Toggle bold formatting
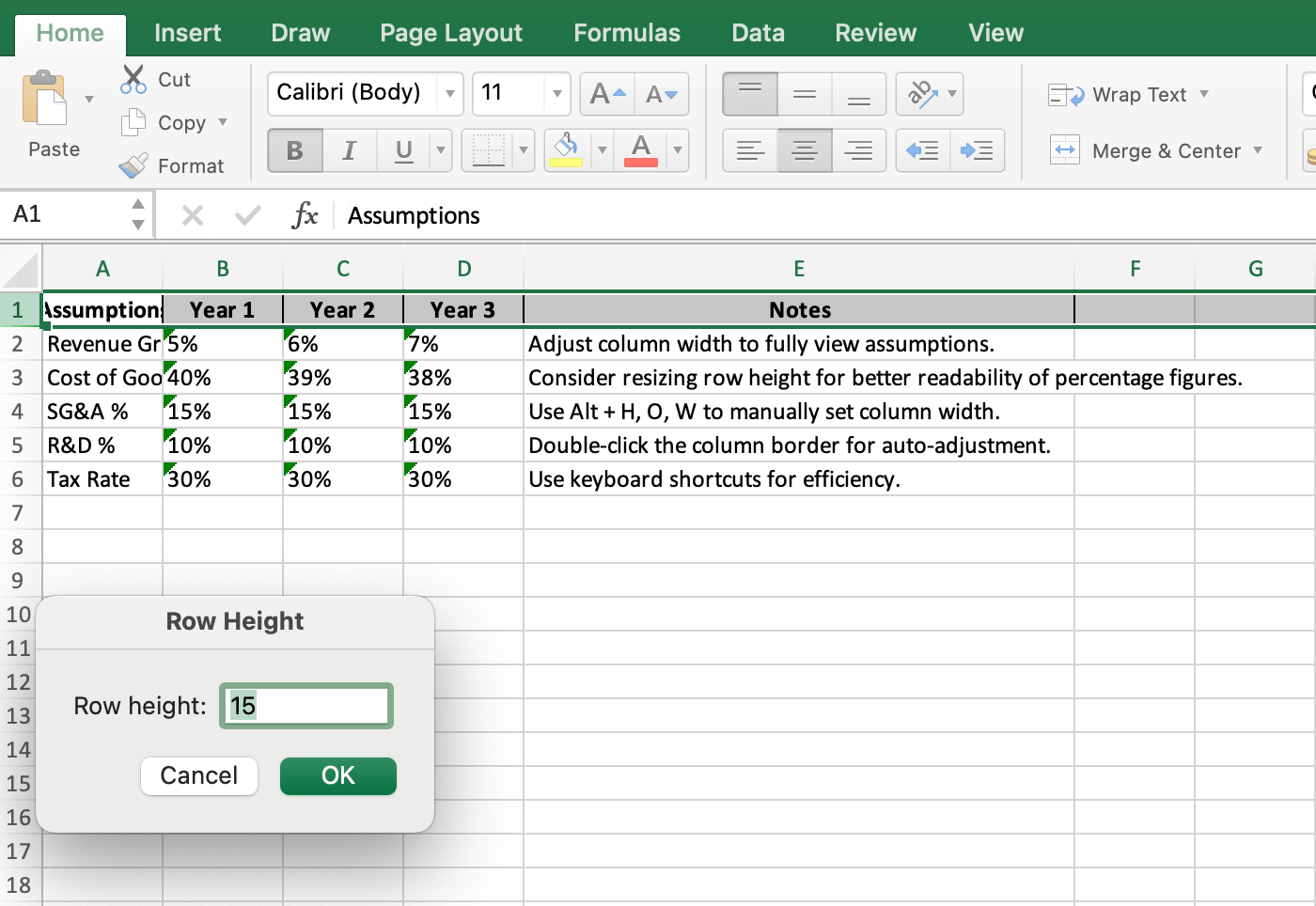The image size is (1316, 906). [x=294, y=150]
